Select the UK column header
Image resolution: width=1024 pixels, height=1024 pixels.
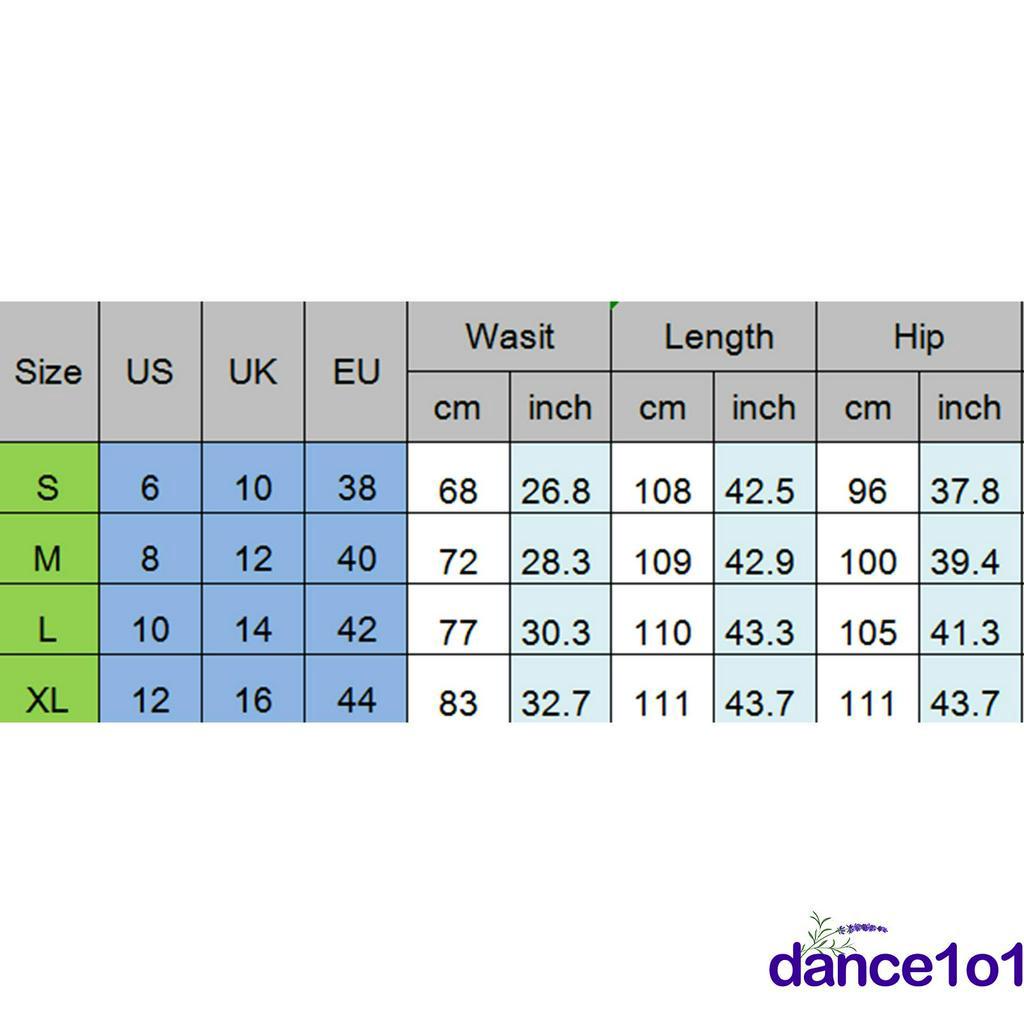[x=253, y=372]
